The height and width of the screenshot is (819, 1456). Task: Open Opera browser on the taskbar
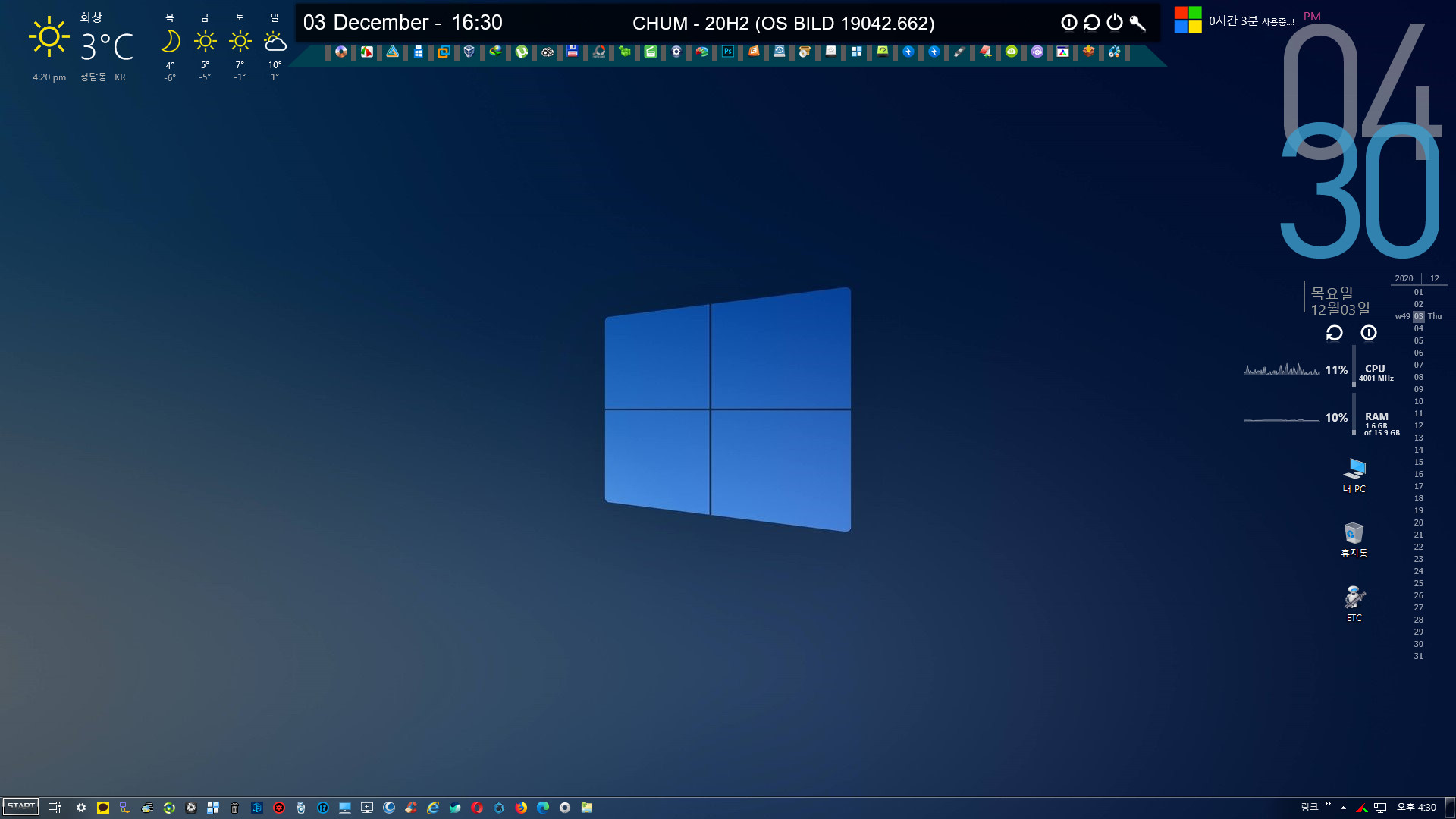[477, 808]
